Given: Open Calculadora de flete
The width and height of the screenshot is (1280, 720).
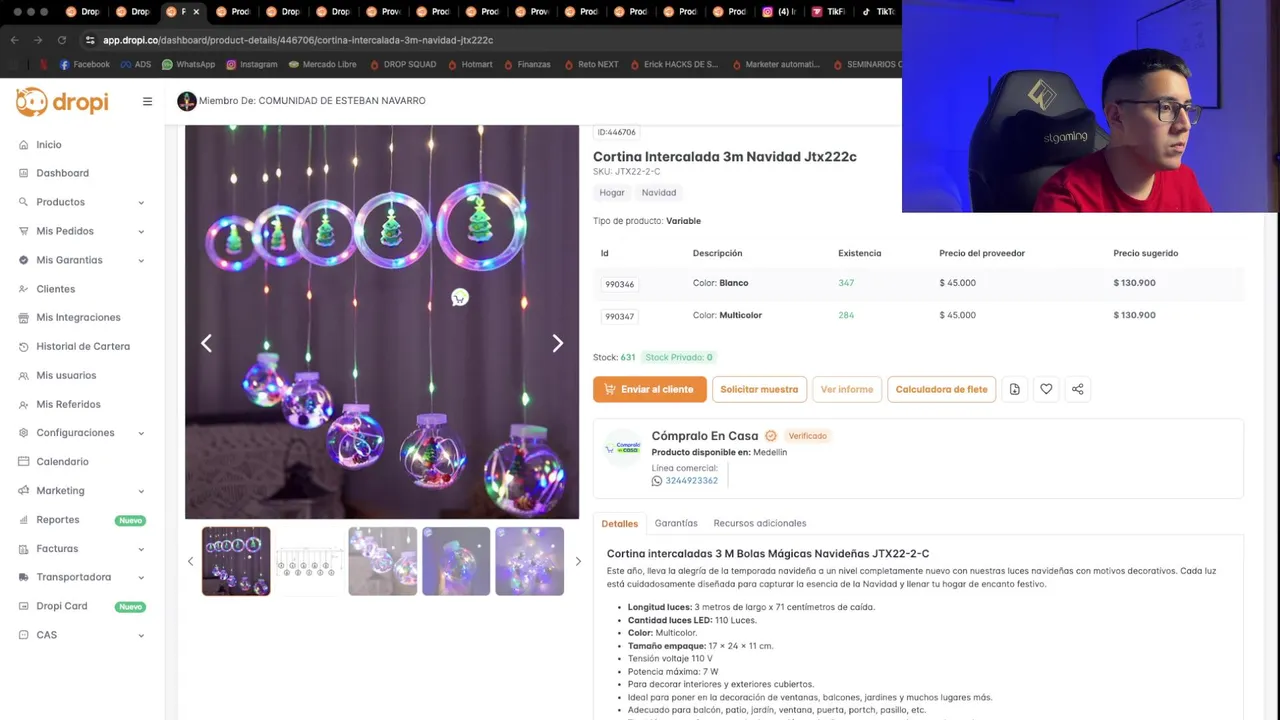Looking at the screenshot, I should 941,389.
